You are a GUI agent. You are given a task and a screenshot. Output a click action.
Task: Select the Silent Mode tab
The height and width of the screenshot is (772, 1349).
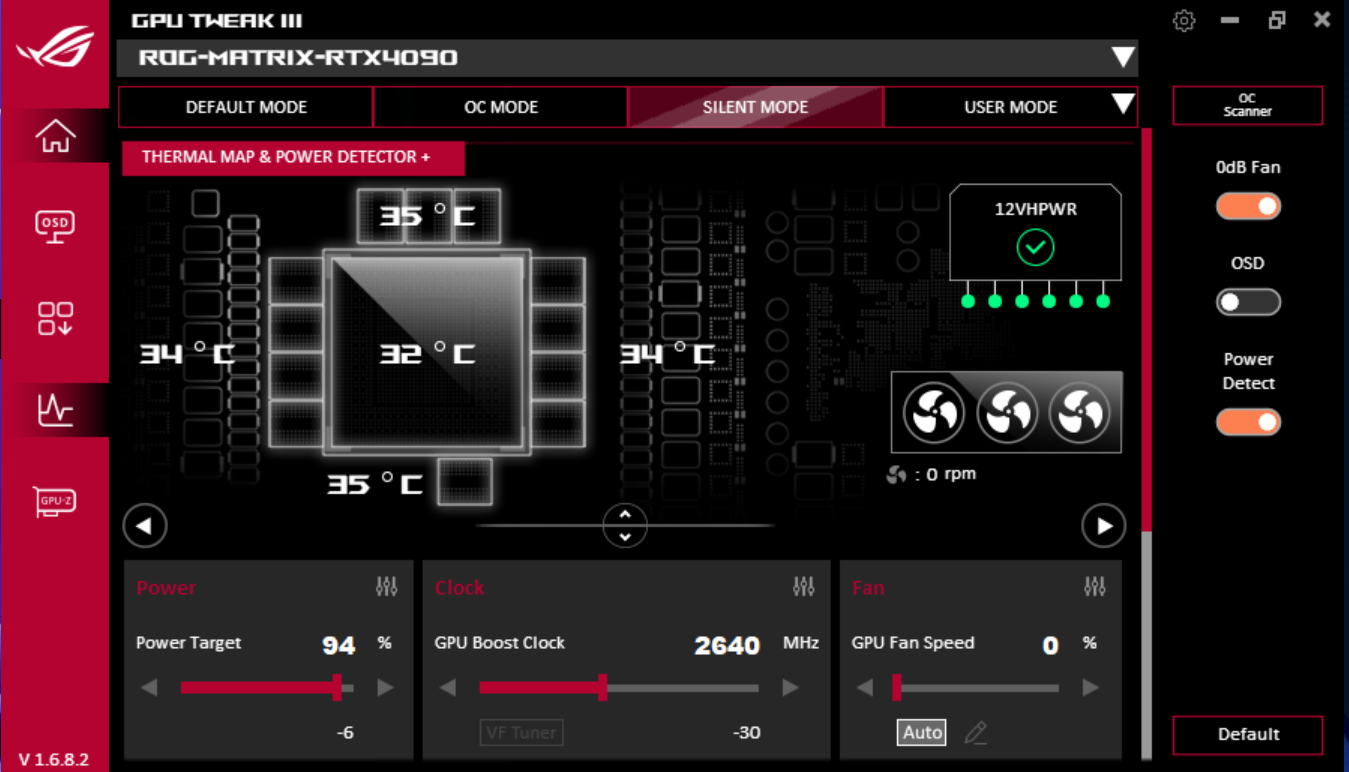point(755,107)
